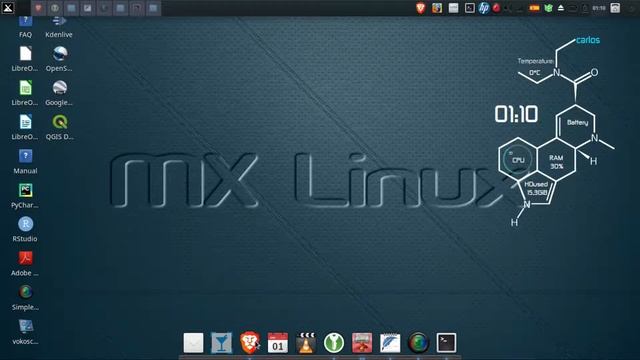Open the calendar icon in the dock
Viewport: 640px width, 360px height.
coord(278,342)
